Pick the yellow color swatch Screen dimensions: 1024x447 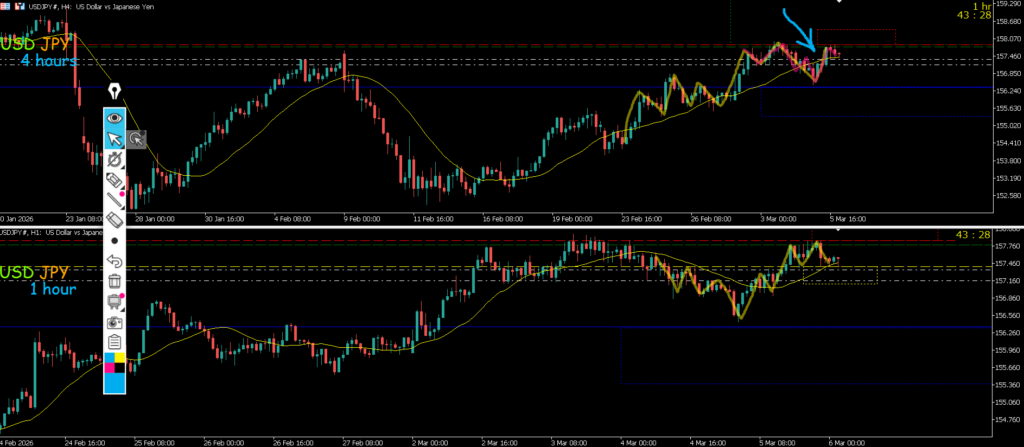pyautogui.click(x=120, y=357)
